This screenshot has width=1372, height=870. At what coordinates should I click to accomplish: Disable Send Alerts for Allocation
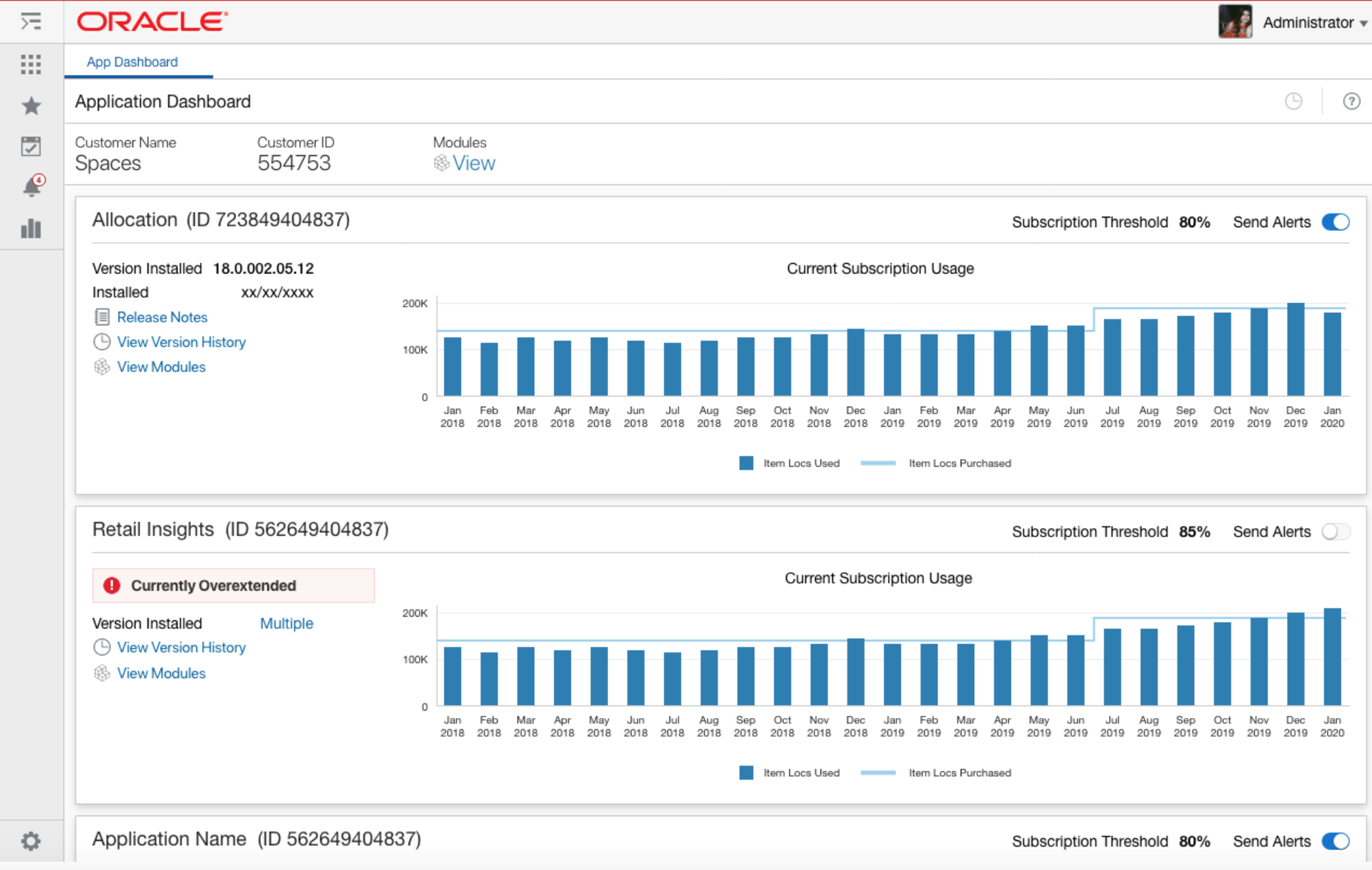[x=1335, y=222]
